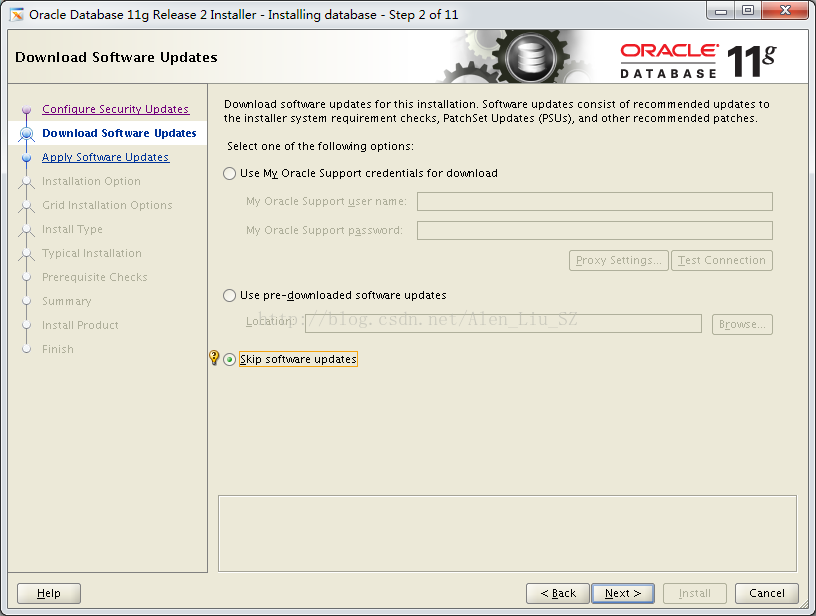The height and width of the screenshot is (616, 816).
Task: Cancel the Oracle installation
Action: [767, 594]
